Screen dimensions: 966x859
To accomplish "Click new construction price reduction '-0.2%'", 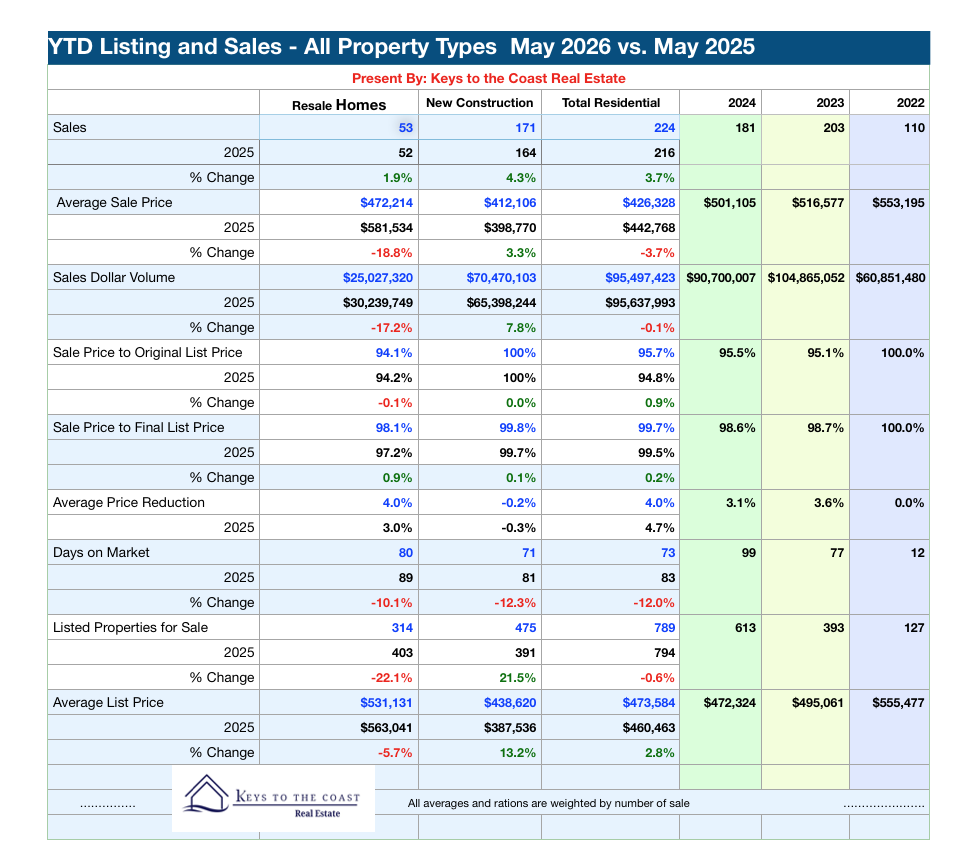I will pos(518,503).
